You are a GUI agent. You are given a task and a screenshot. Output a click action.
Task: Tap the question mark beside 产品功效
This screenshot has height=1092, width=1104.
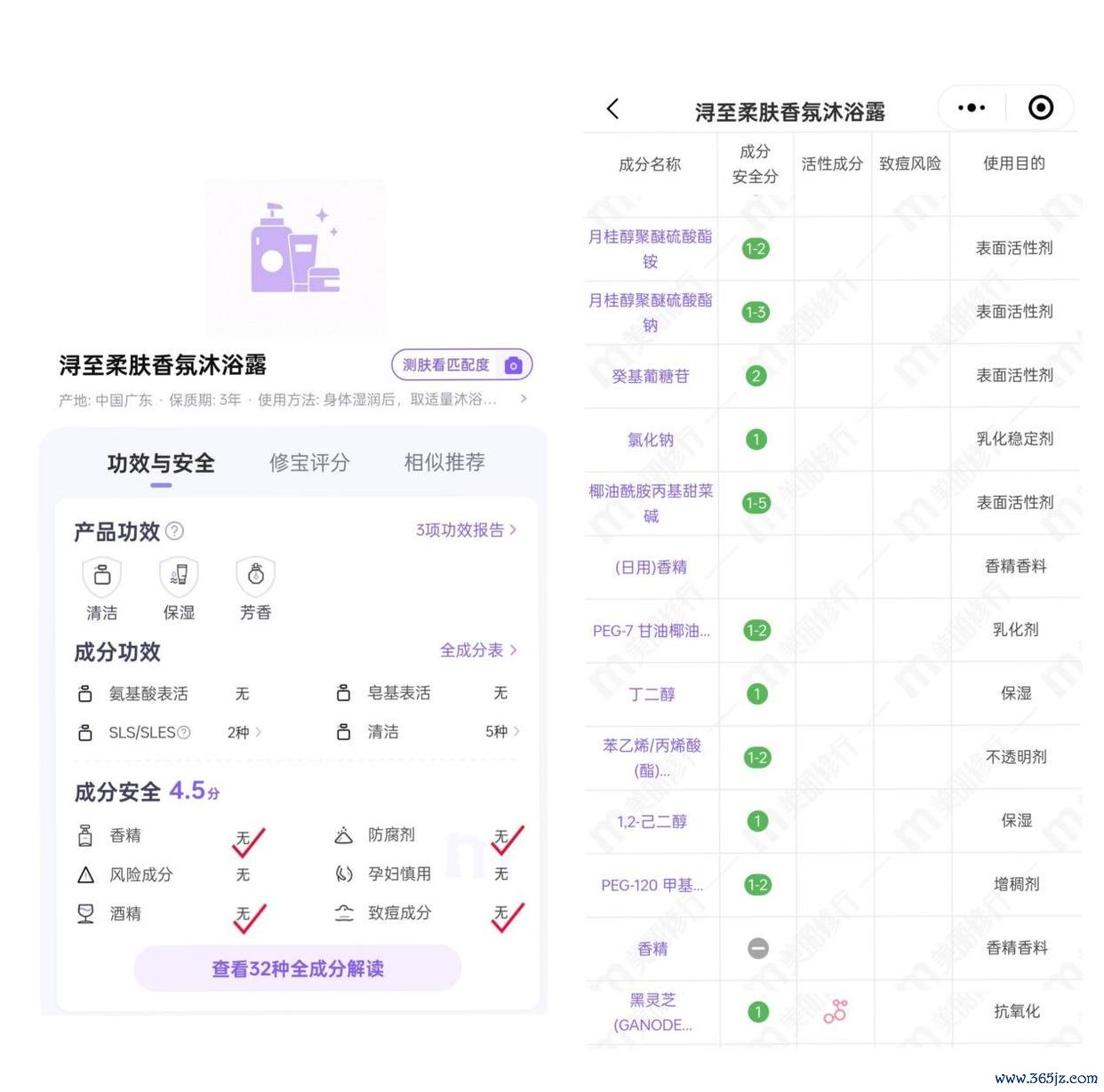[175, 531]
